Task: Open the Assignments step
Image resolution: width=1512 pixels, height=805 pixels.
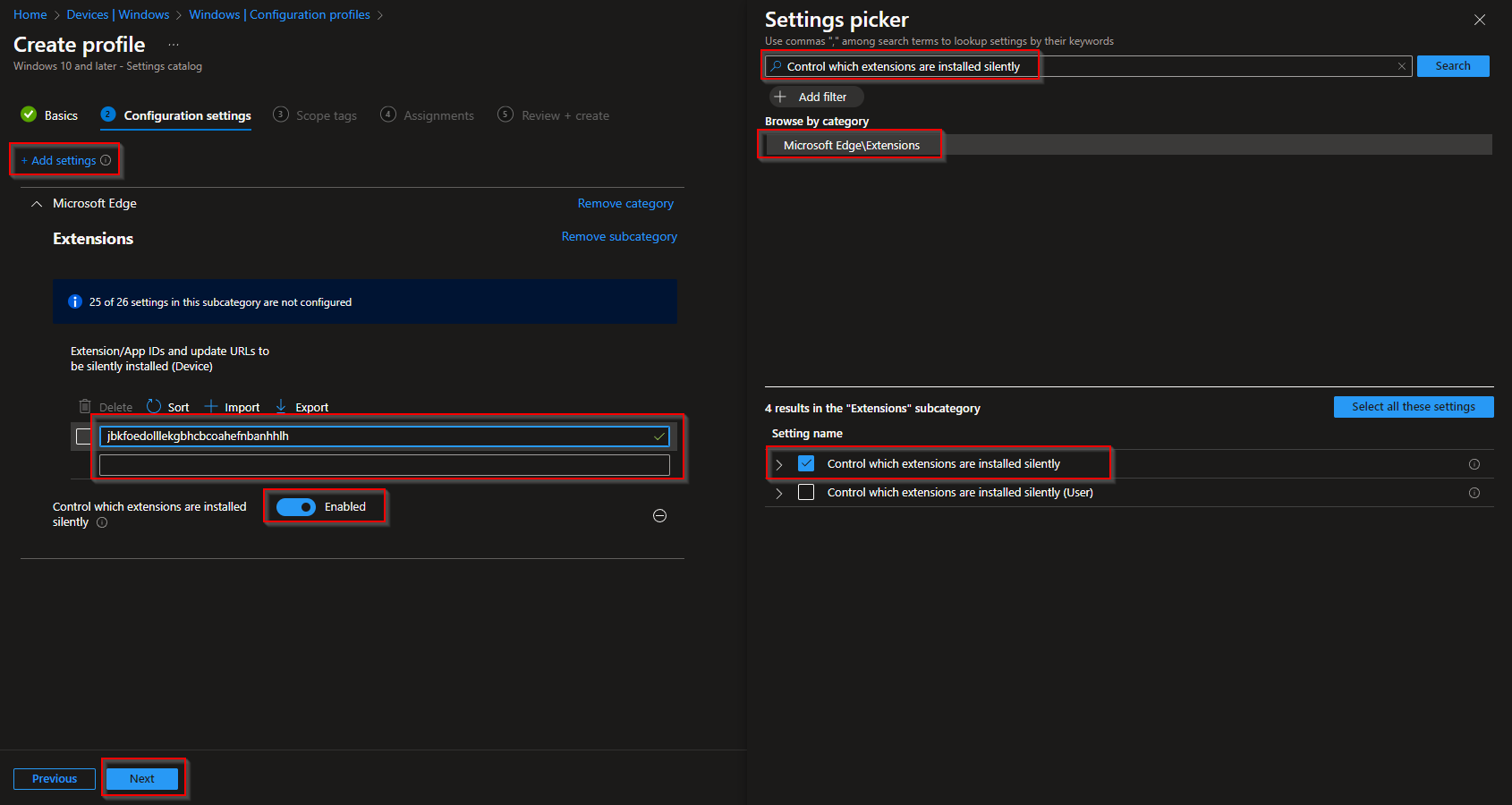Action: [437, 114]
